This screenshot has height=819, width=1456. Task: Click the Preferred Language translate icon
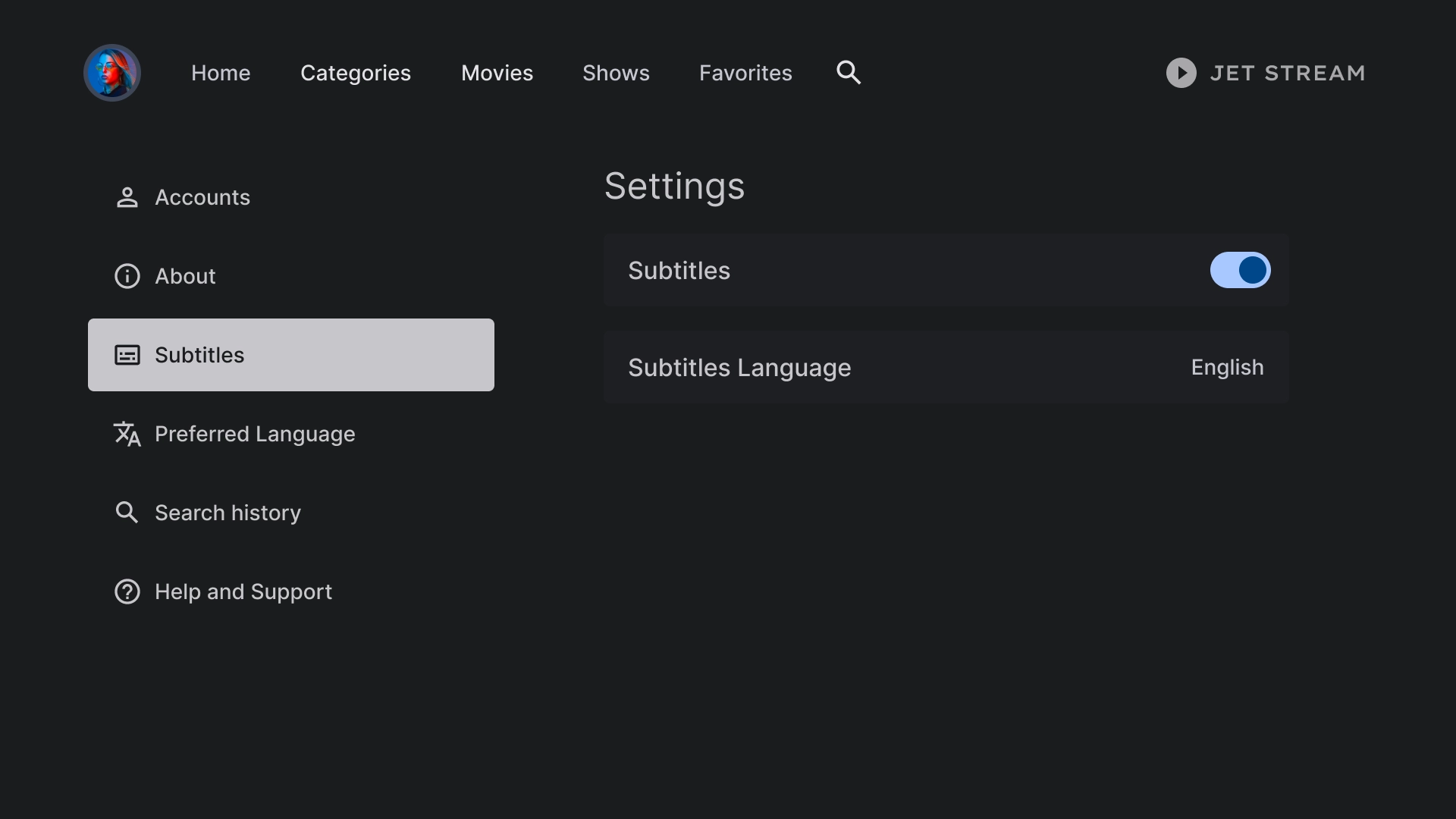(x=127, y=433)
